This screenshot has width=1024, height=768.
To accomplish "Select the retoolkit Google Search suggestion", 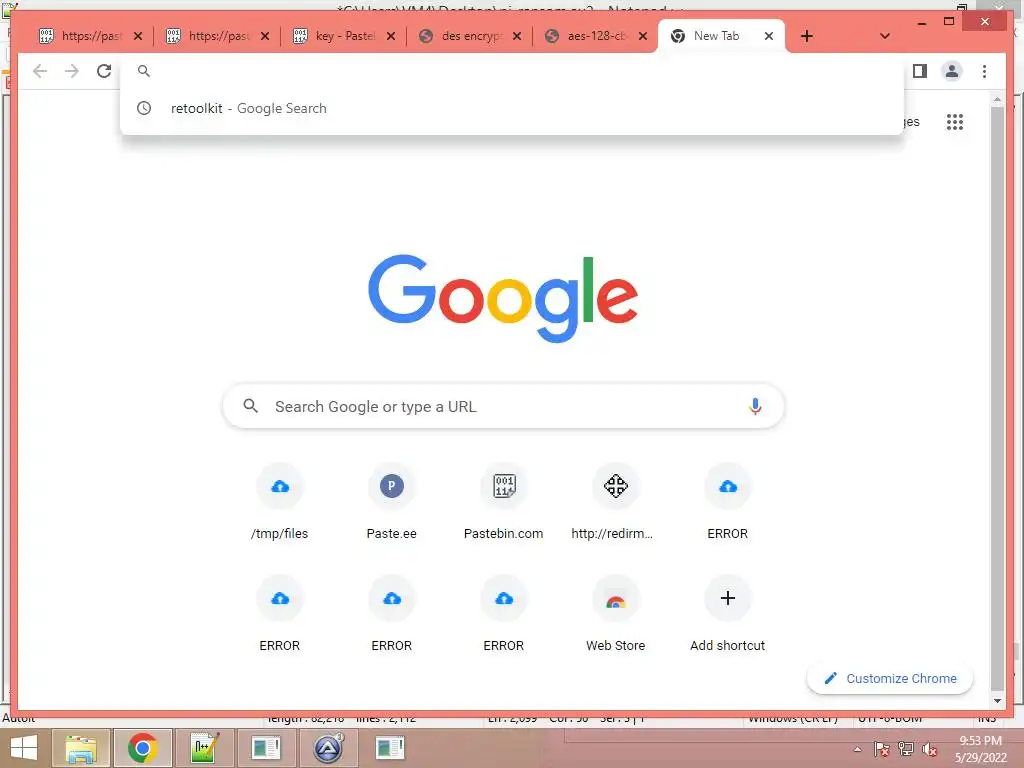I will point(512,108).
